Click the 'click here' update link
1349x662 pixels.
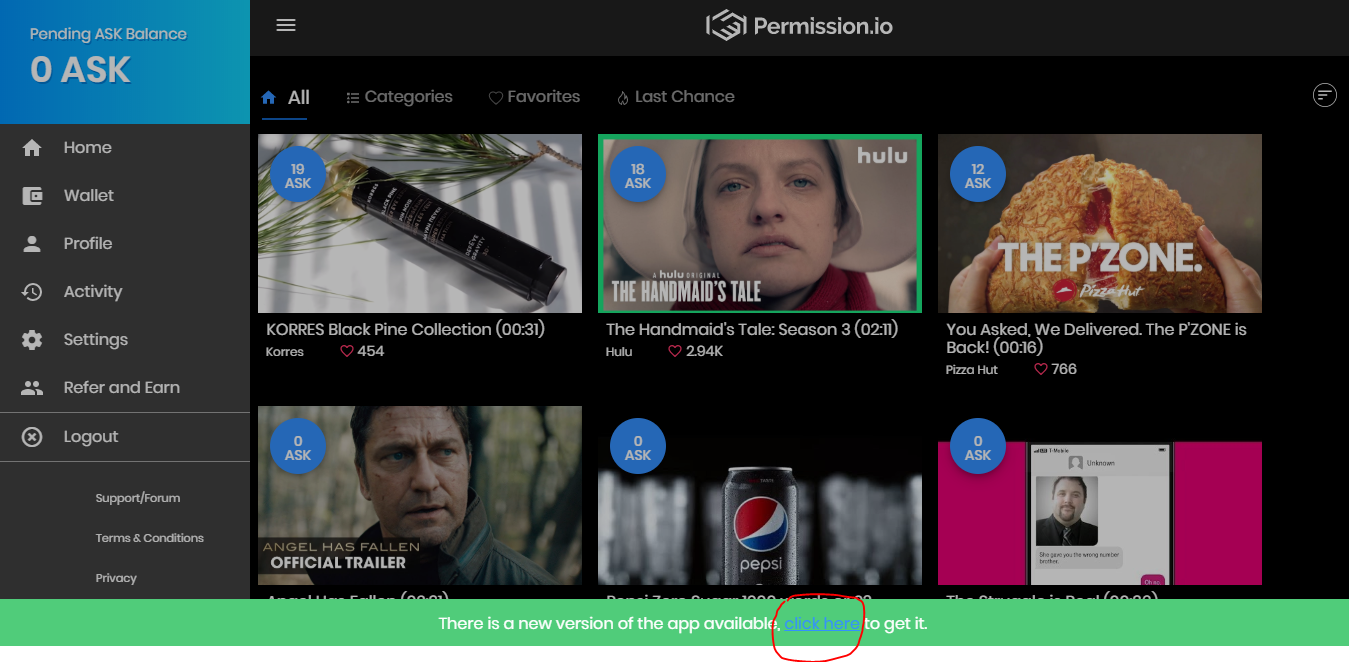tap(822, 624)
